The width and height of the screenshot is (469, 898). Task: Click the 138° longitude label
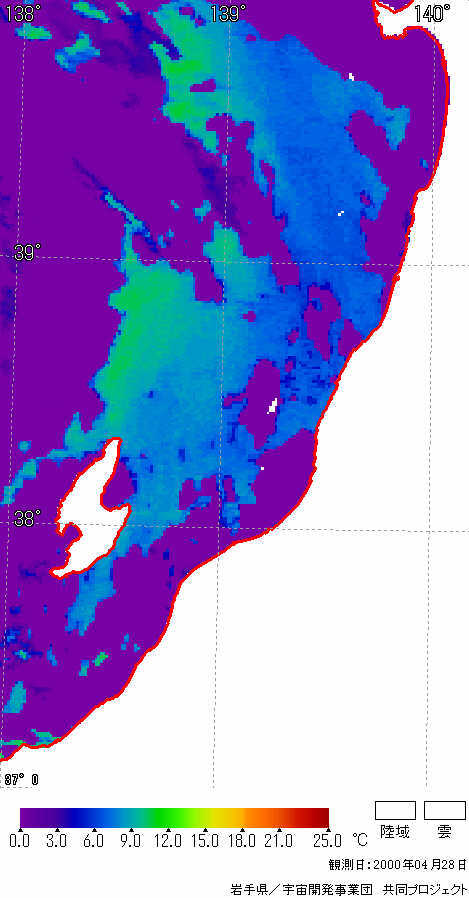[19, 13]
